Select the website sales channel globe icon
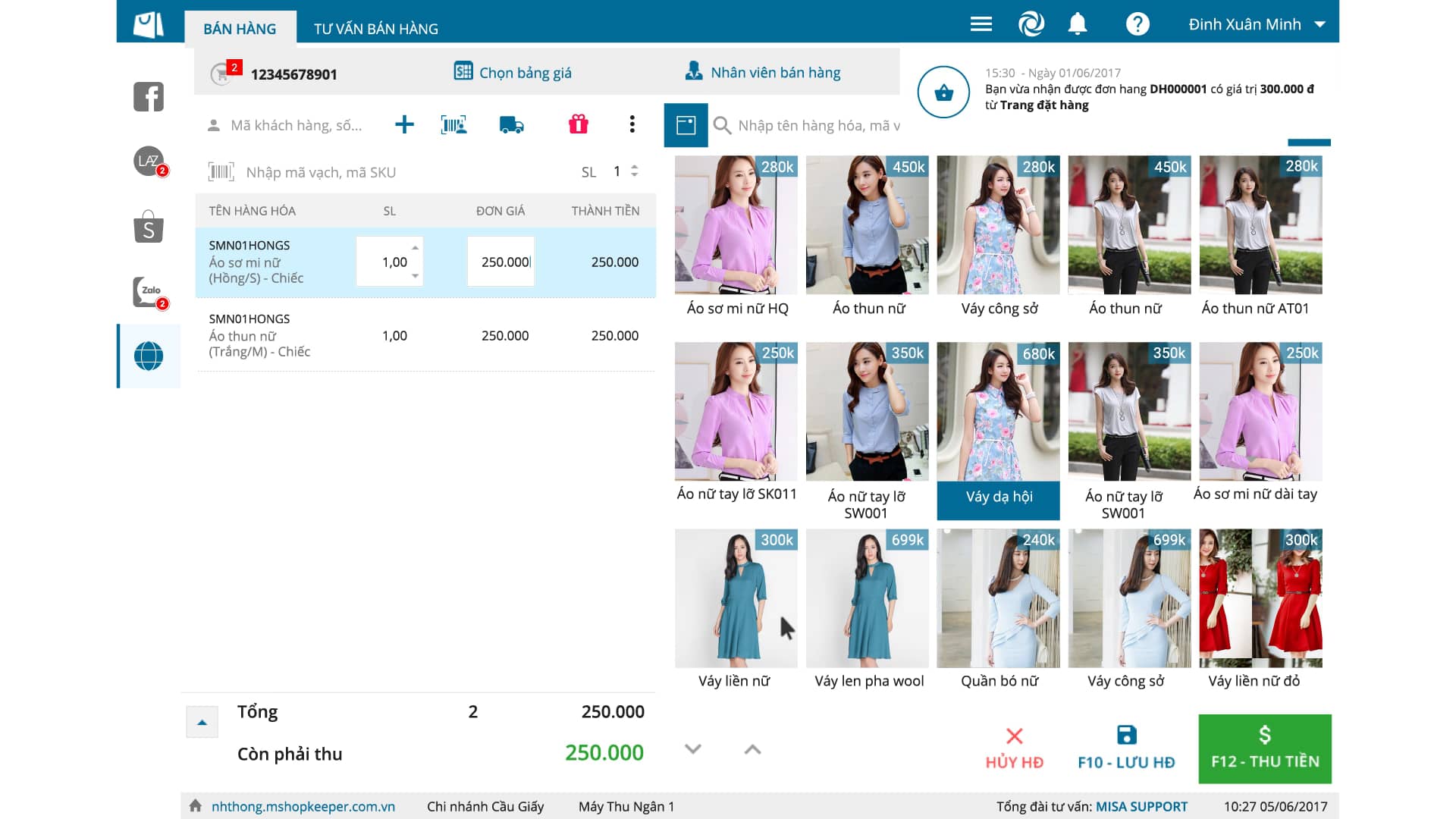The width and height of the screenshot is (1456, 819). pos(148,356)
